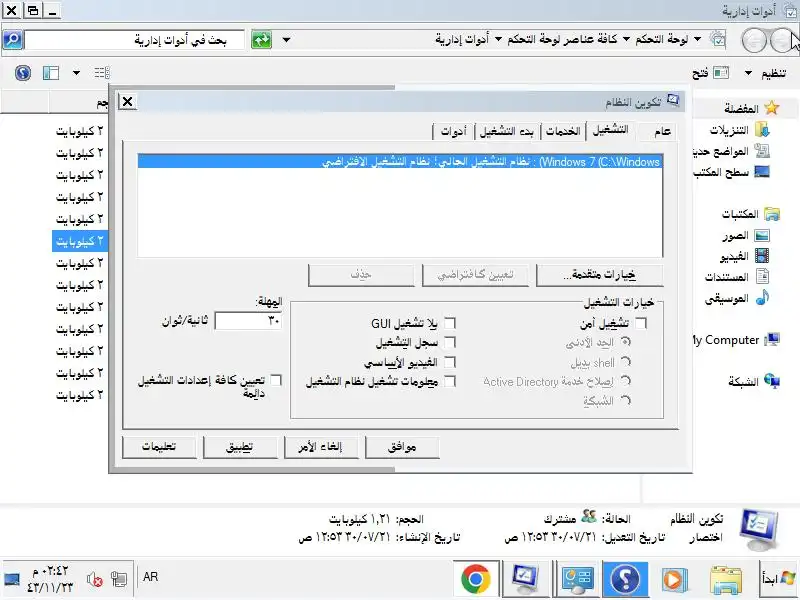Click the cancel button إلغاء الأمر
This screenshot has height=600, width=800.
(x=321, y=447)
